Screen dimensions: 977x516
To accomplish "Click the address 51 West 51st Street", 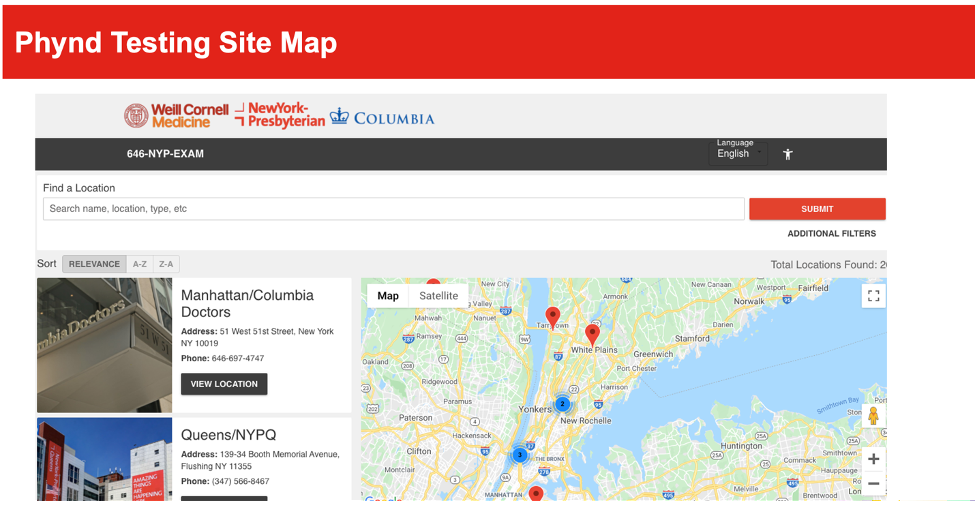I will tap(257, 337).
